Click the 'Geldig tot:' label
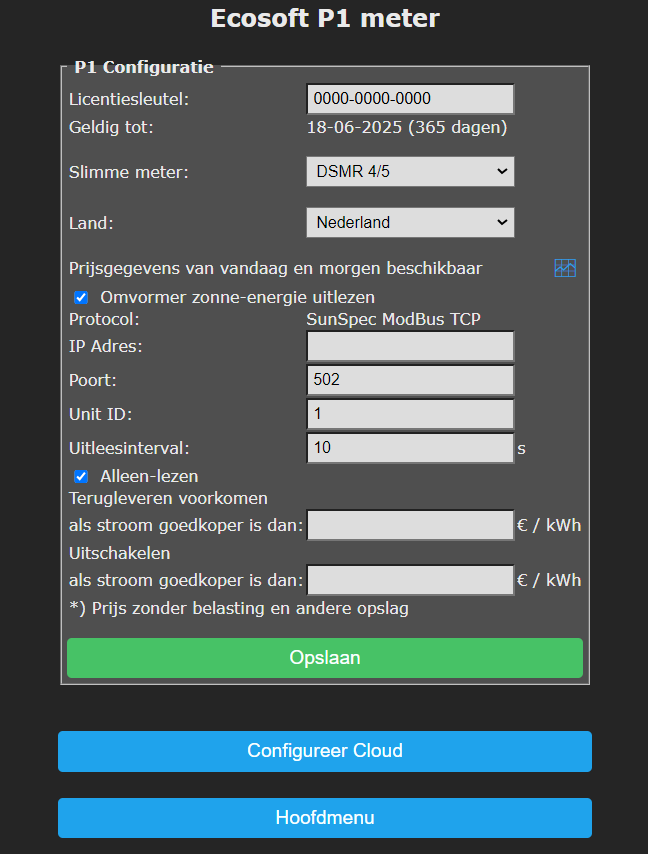 111,127
